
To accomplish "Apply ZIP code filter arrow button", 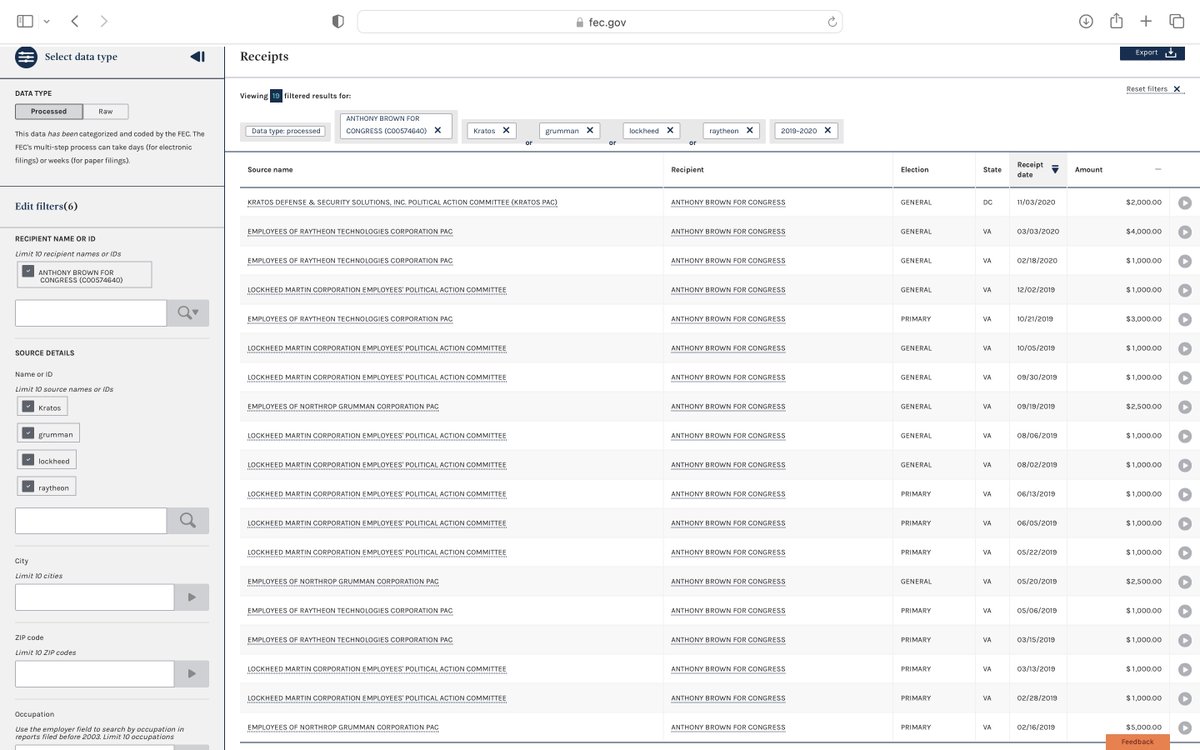I will coord(192,674).
